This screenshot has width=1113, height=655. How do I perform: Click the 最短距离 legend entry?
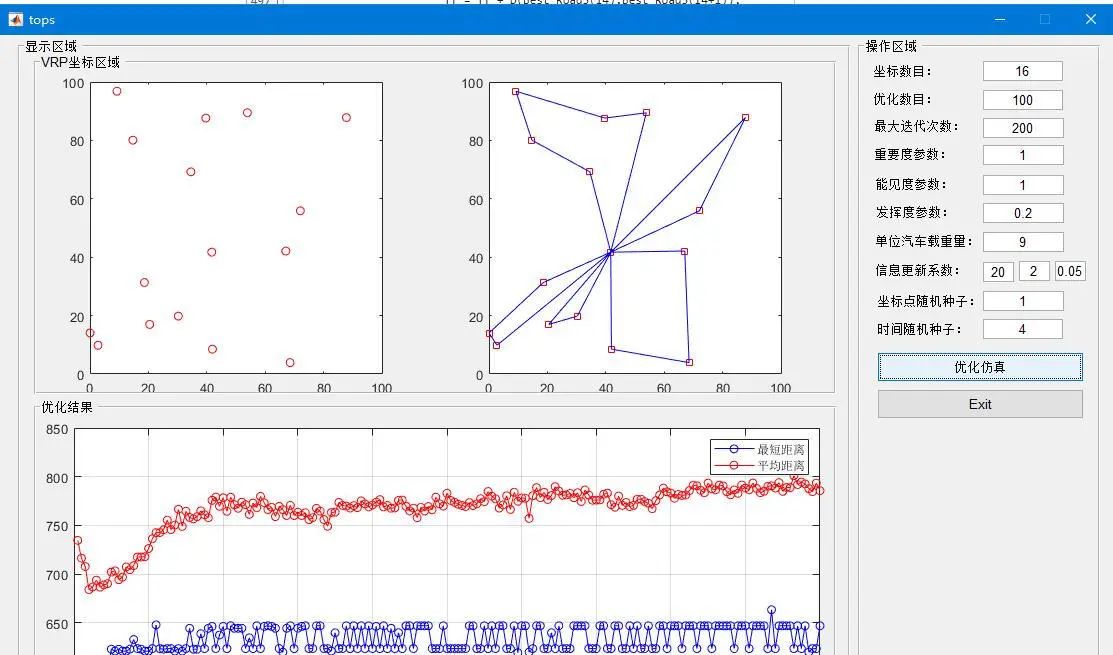point(759,449)
